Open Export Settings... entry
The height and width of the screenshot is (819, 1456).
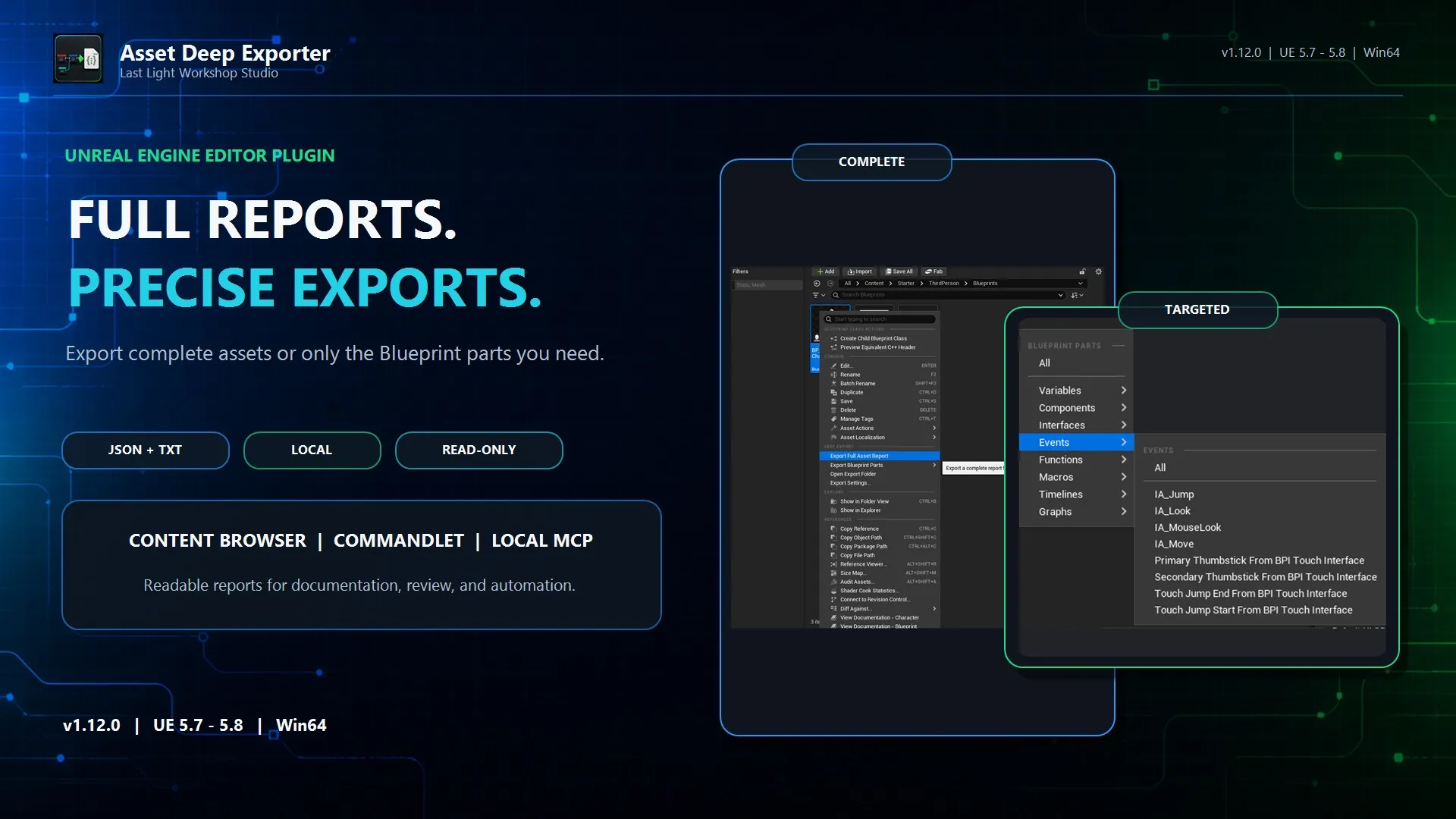[880, 483]
